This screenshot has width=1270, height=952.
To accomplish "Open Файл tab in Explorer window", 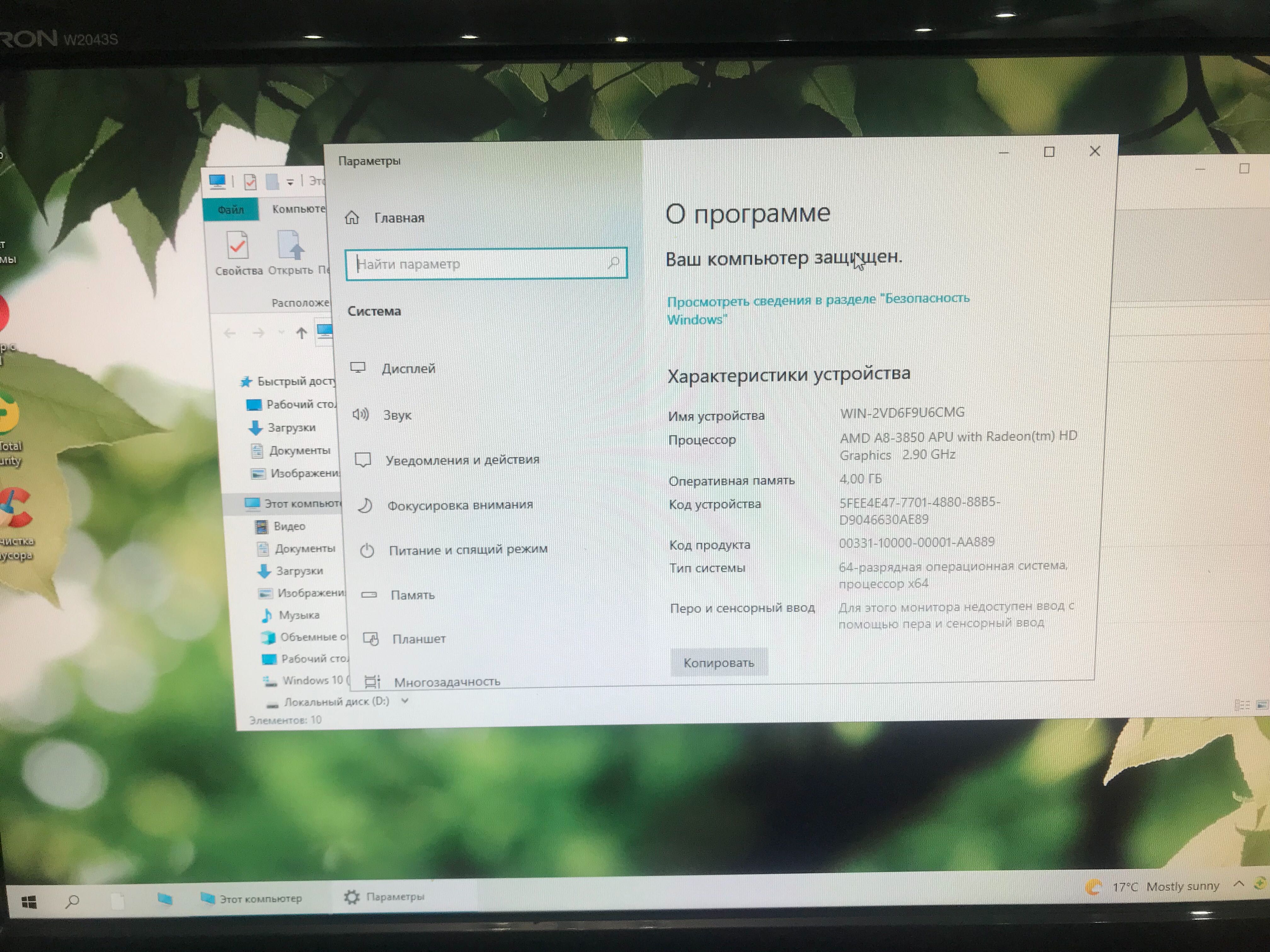I will point(230,209).
